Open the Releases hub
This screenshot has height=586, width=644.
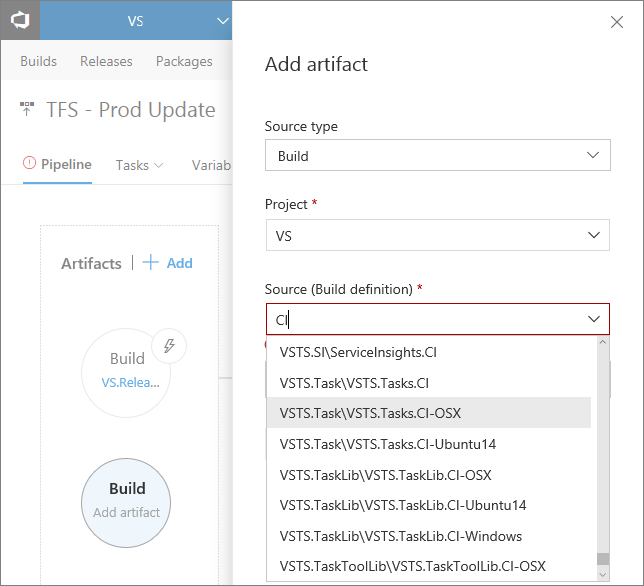coord(106,61)
